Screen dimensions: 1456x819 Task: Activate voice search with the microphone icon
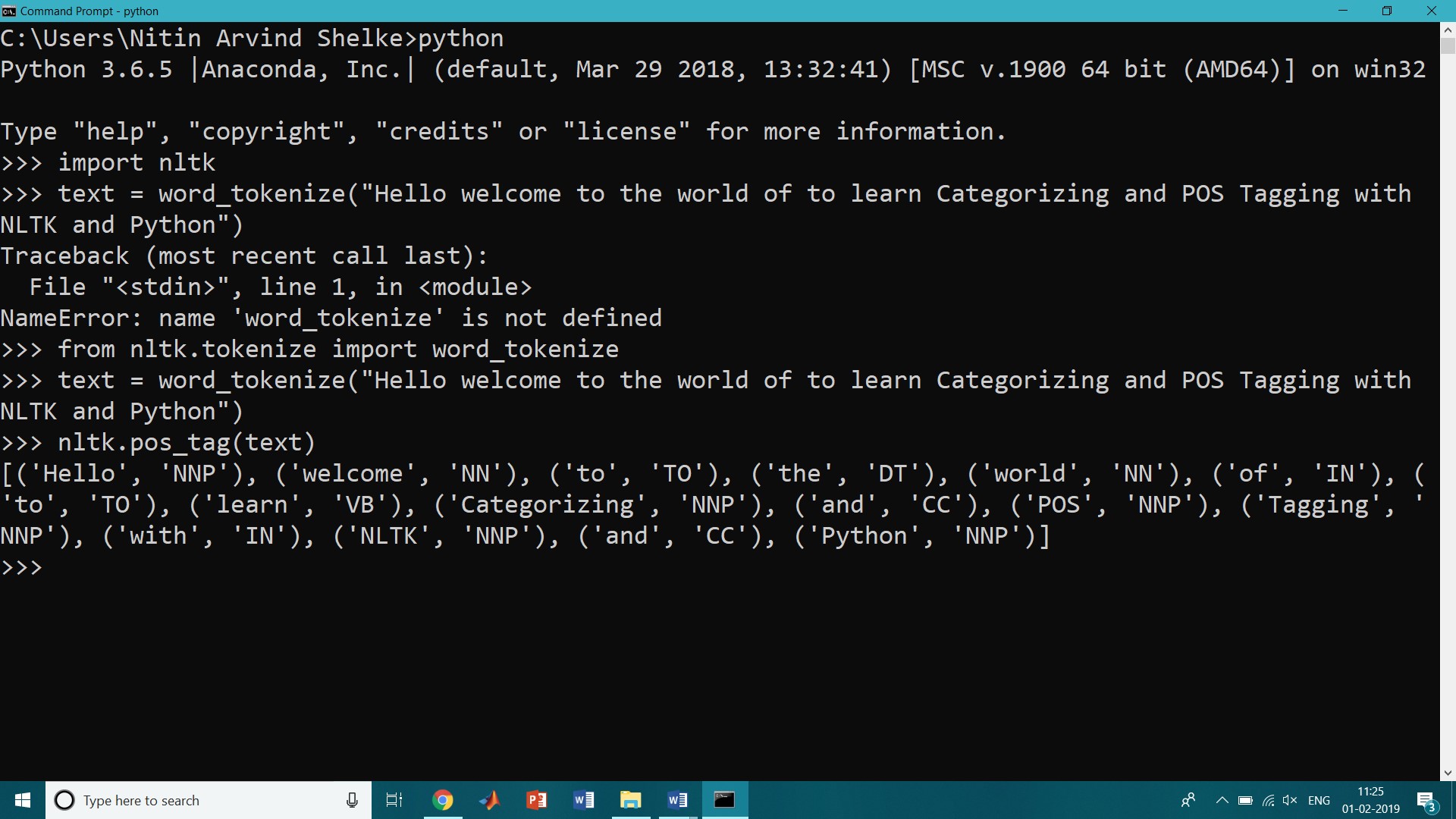pyautogui.click(x=351, y=800)
